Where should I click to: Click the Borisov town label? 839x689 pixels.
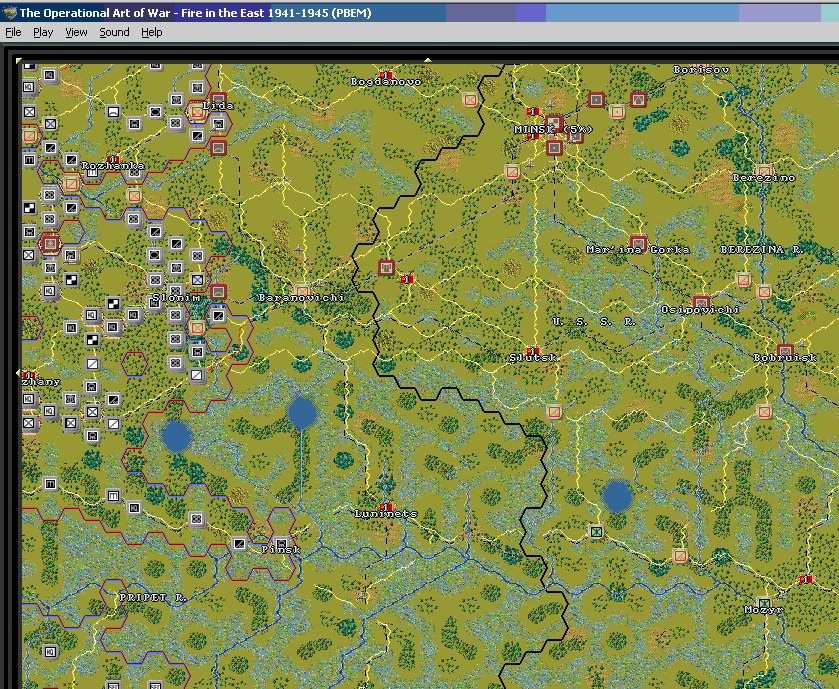[x=701, y=70]
